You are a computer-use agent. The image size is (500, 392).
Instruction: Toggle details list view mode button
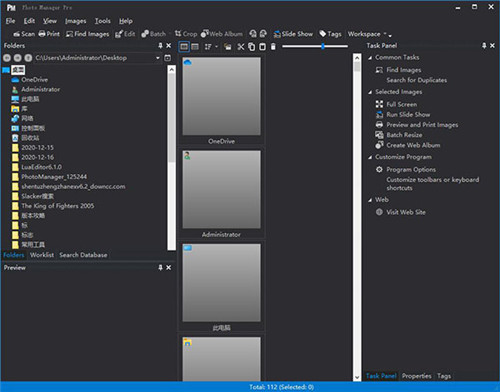195,47
